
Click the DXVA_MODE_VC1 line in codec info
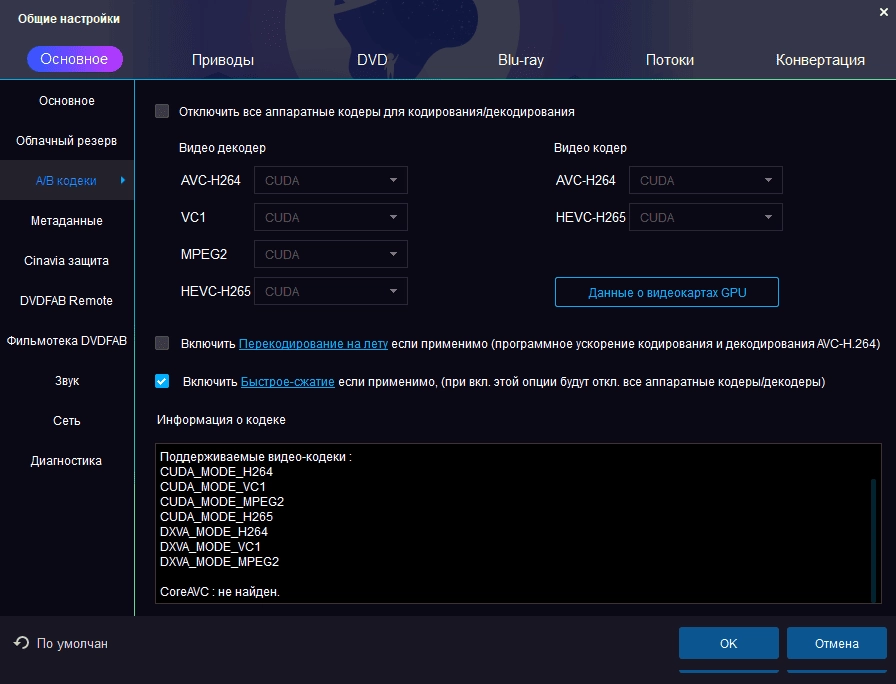tap(210, 546)
